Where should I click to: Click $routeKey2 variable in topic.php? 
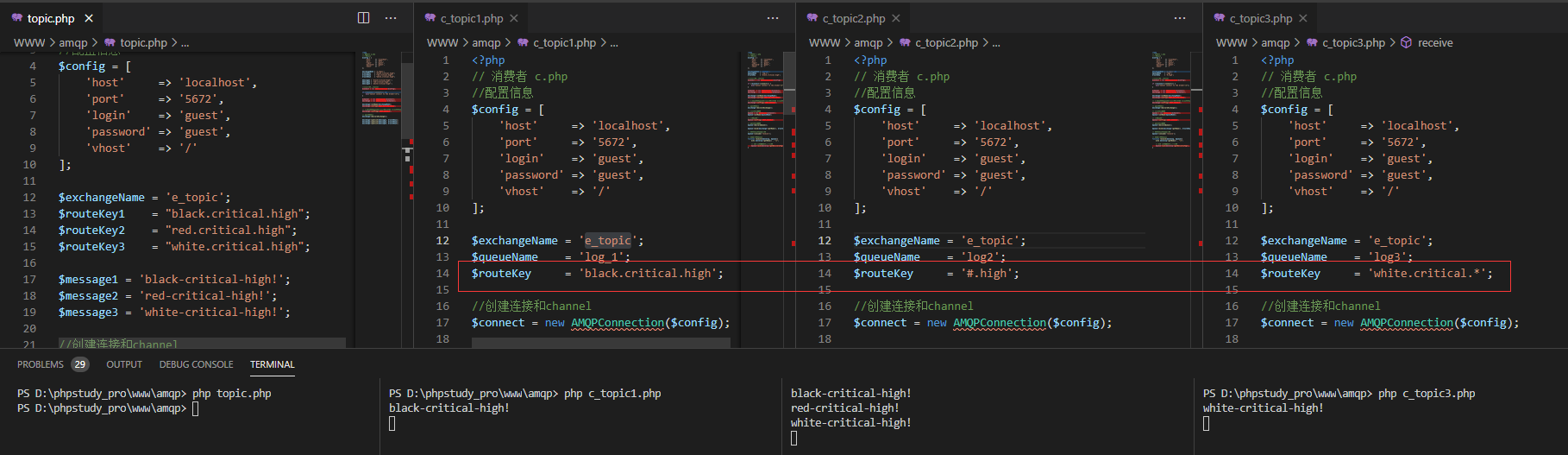click(x=91, y=231)
